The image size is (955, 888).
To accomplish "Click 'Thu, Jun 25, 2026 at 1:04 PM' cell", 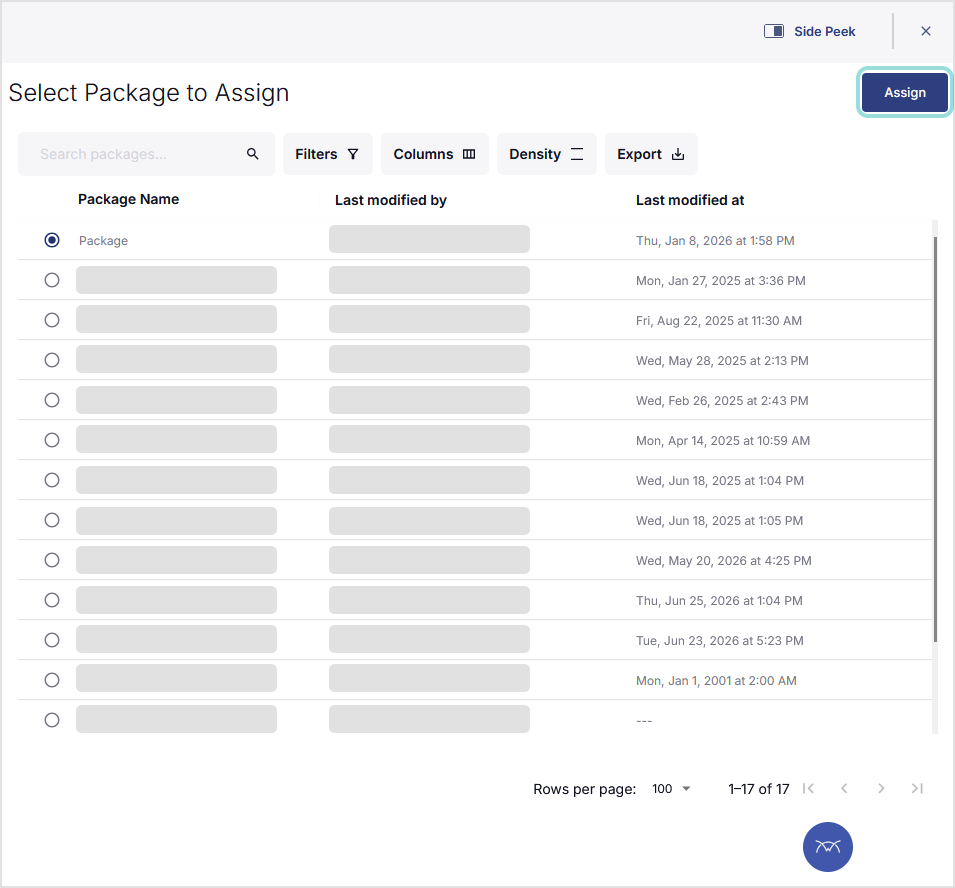I will pos(719,601).
